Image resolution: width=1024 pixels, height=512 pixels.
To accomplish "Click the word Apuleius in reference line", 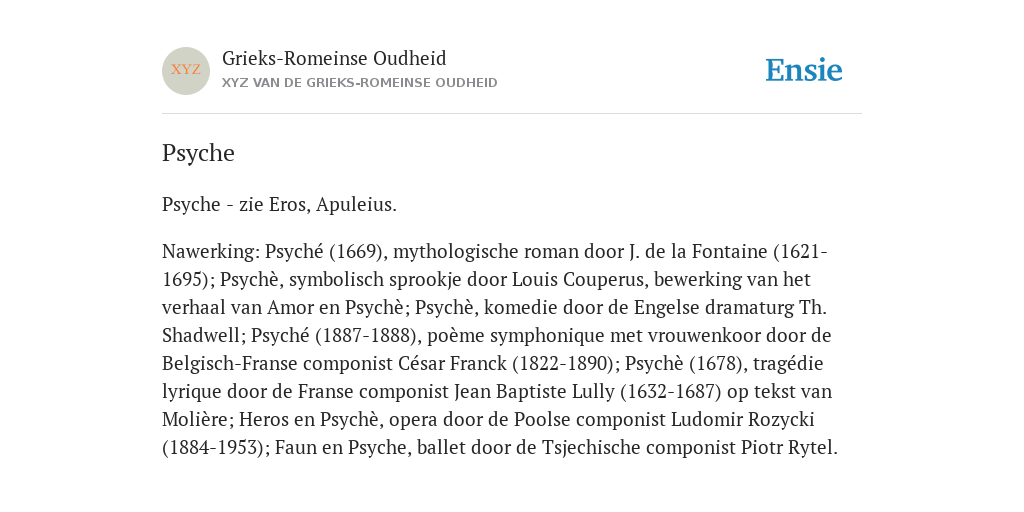I will pyautogui.click(x=357, y=205).
